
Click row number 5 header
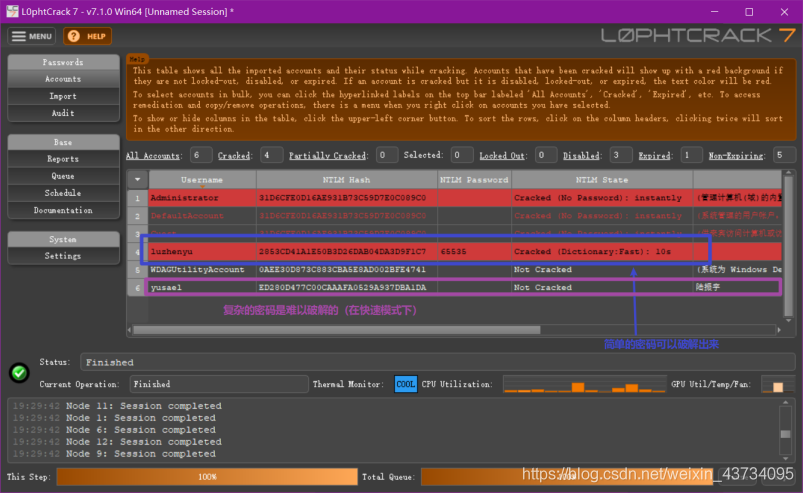pos(137,269)
